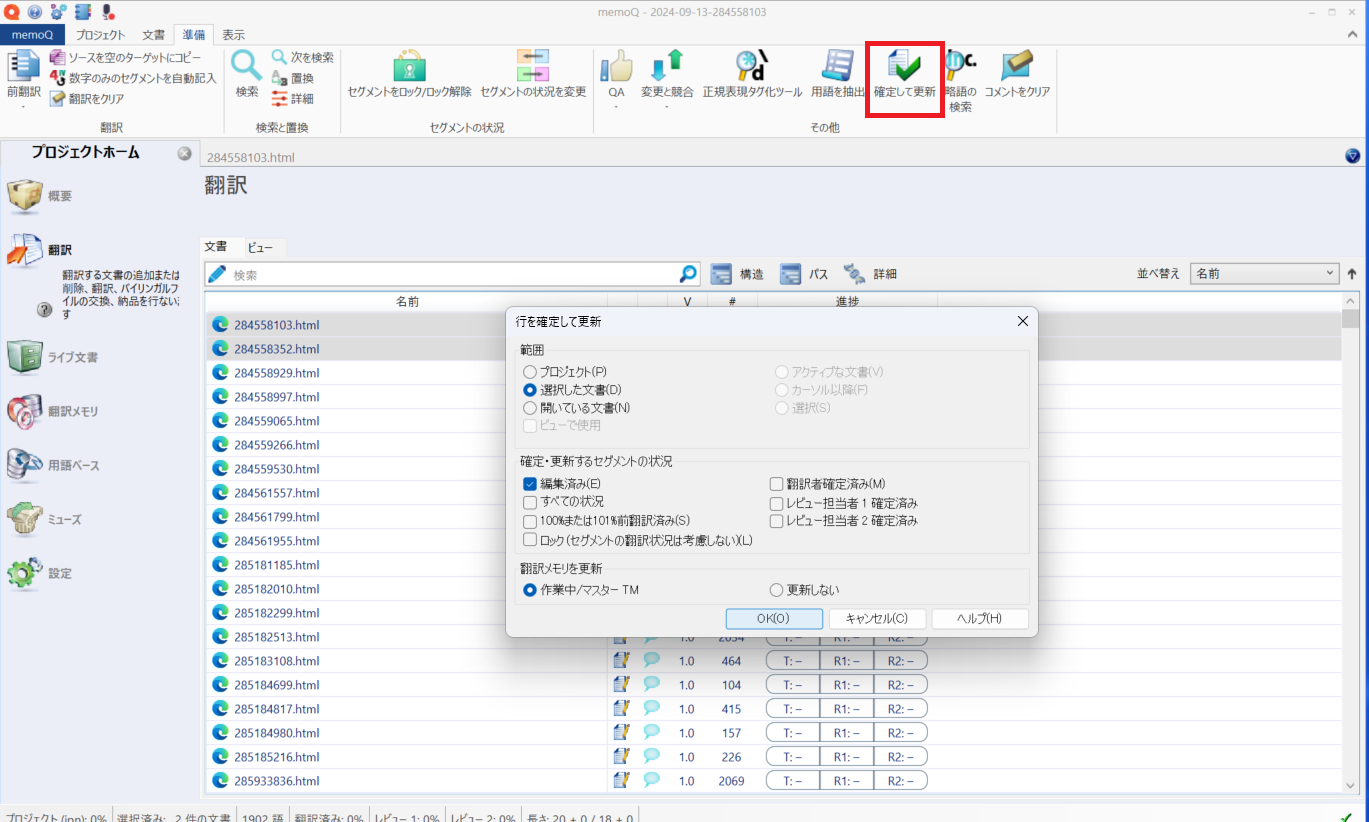Viewport: 1369px width, 822px height.
Task: Select the プロジェクト(P) radio button
Action: pyautogui.click(x=530, y=371)
